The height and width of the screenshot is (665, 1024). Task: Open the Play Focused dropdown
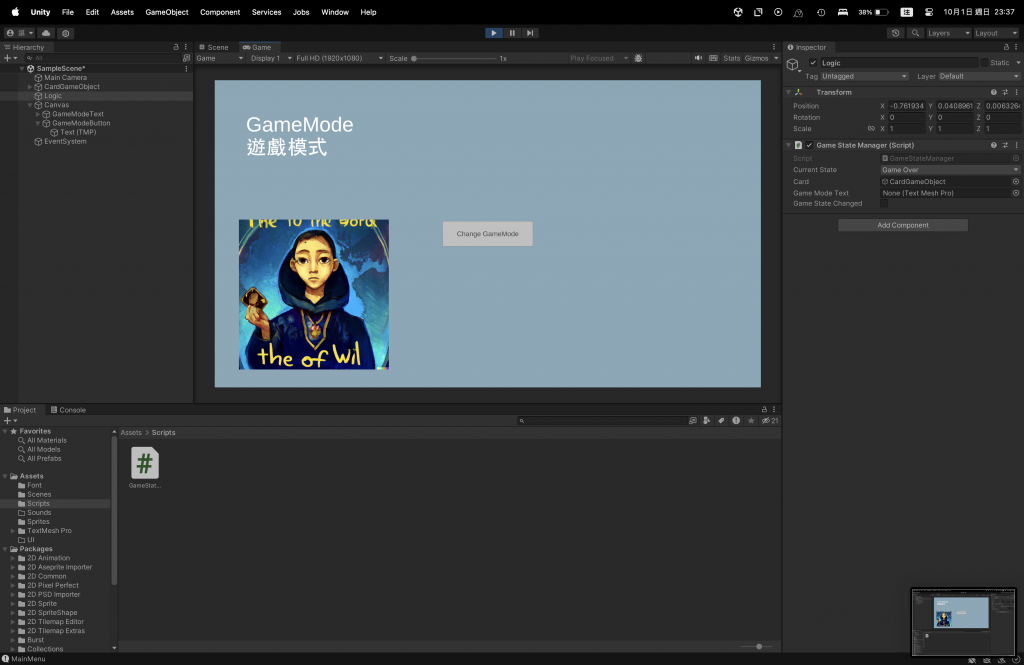coord(598,58)
